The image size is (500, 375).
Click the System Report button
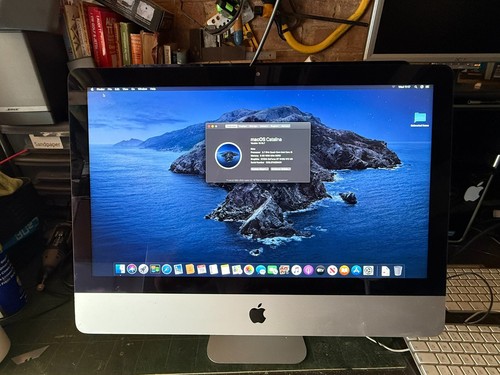(x=260, y=169)
